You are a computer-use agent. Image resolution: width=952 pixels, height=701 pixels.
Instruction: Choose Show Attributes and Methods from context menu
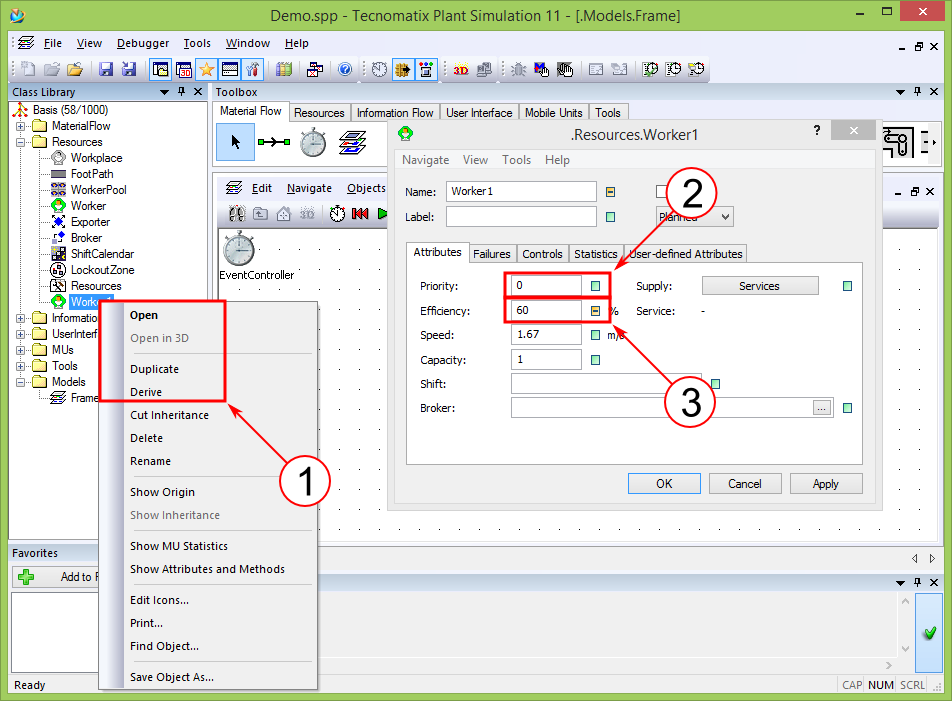pos(208,569)
